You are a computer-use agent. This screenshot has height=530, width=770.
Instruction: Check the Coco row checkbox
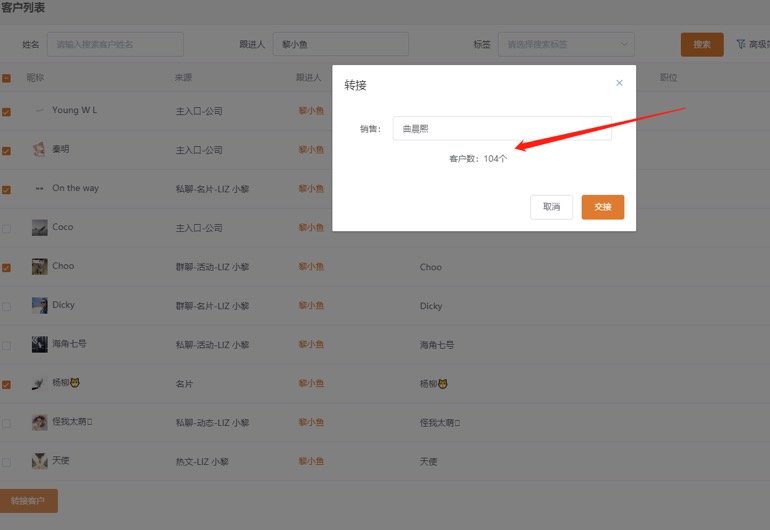6,229
